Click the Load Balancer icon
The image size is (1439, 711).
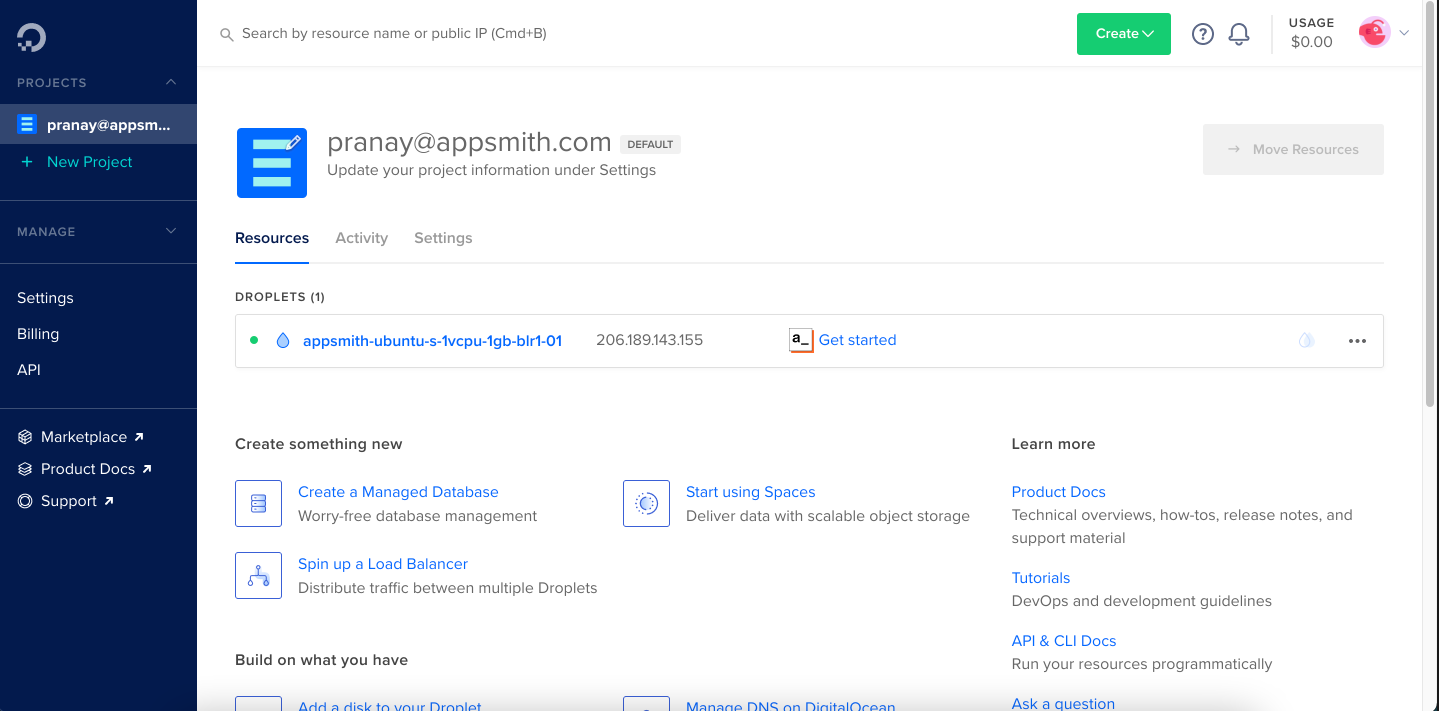(x=258, y=575)
